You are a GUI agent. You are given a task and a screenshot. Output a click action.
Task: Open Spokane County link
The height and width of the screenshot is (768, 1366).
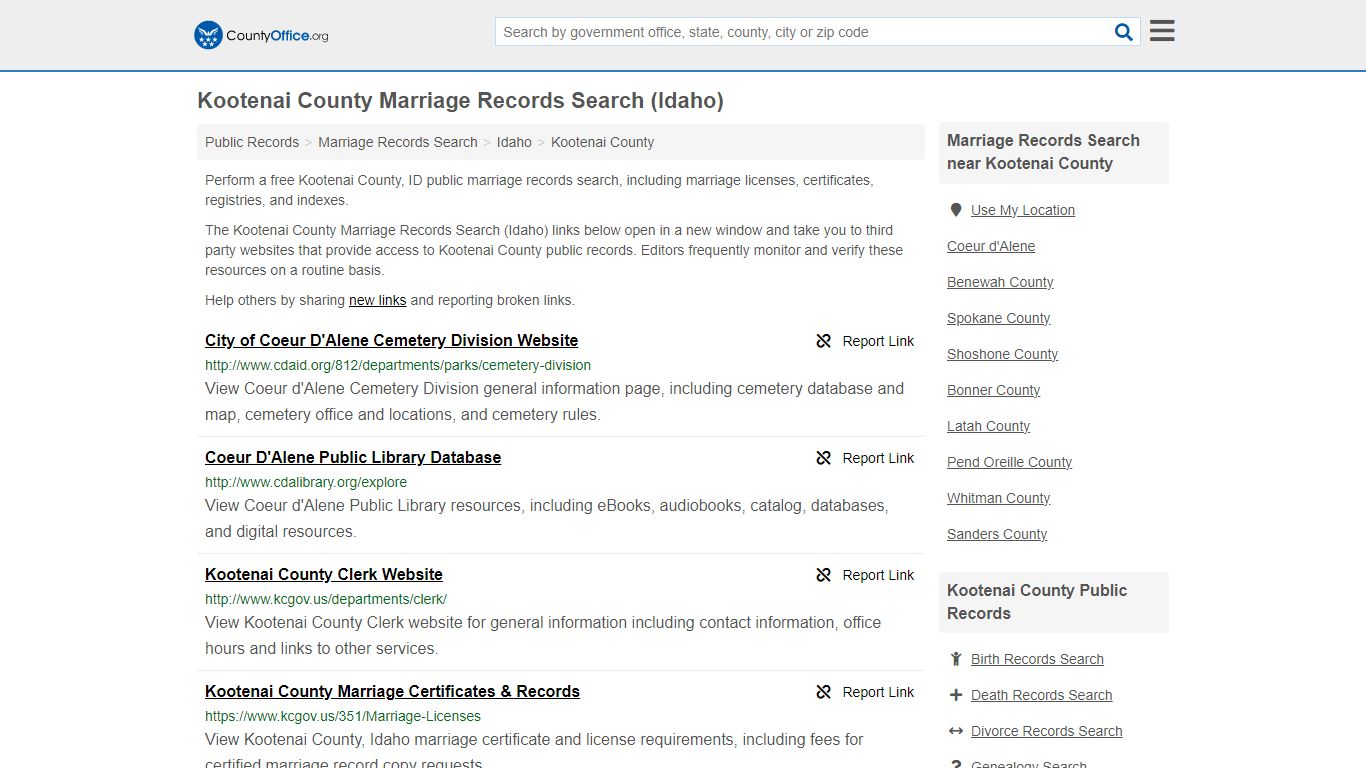(999, 318)
